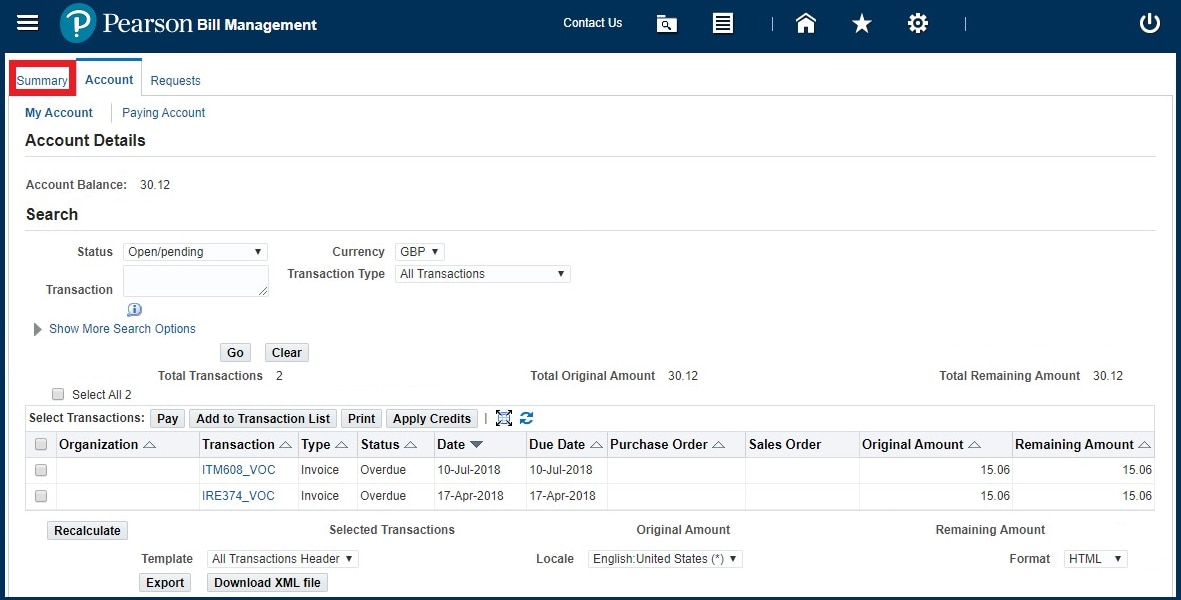Open the hamburger navigation menu

(x=28, y=23)
